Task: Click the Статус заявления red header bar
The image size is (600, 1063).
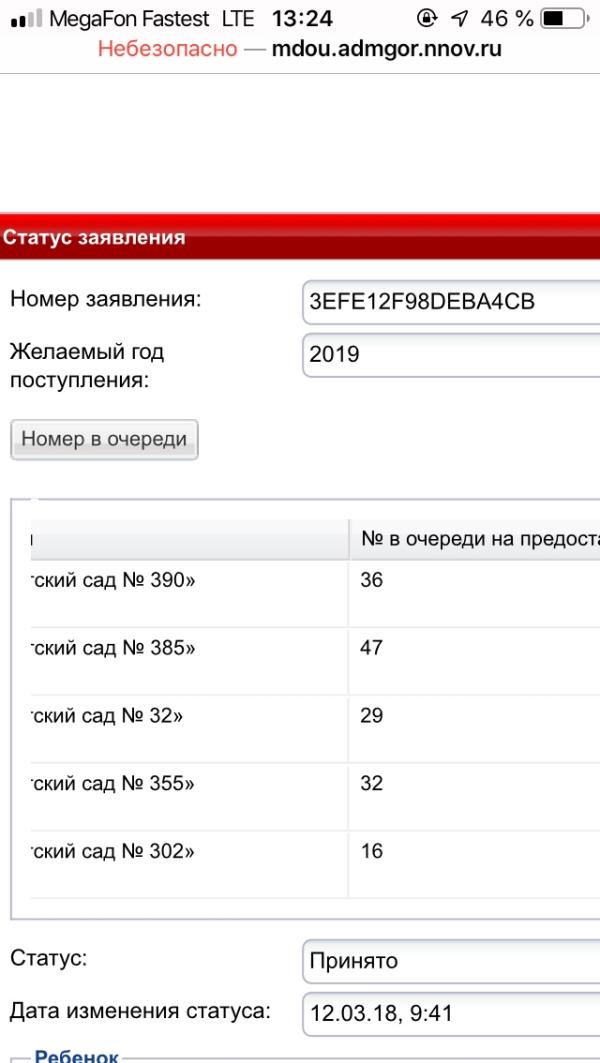Action: click(300, 238)
